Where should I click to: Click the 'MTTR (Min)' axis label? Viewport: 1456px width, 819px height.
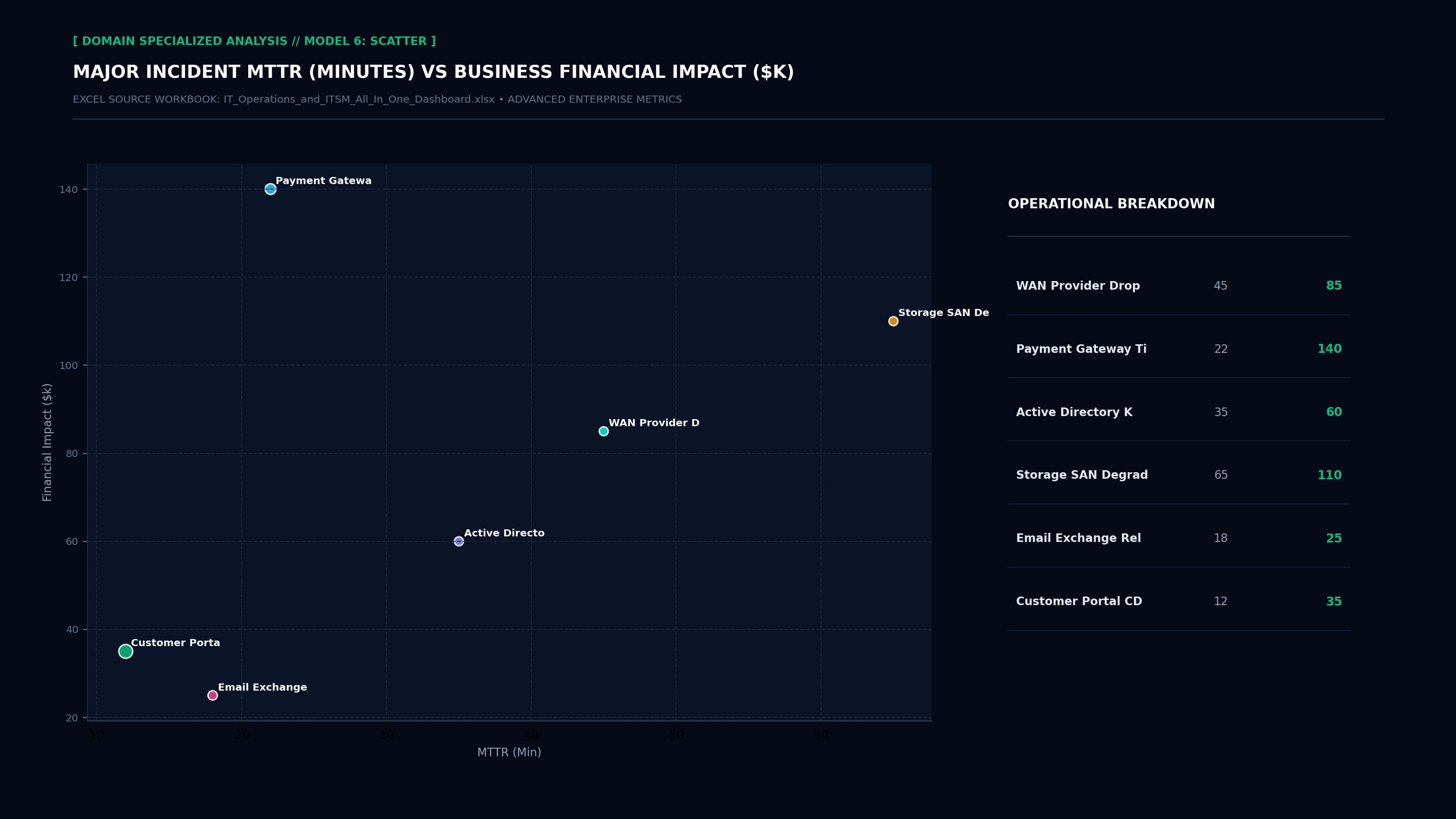[509, 752]
